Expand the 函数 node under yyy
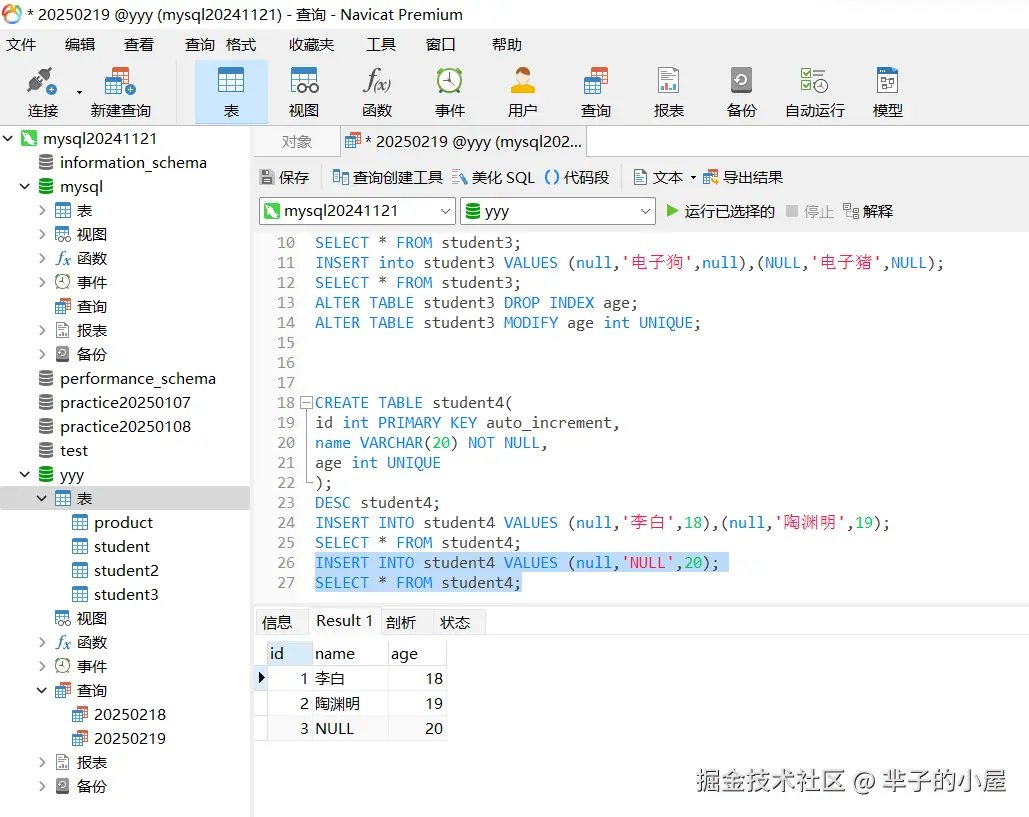Viewport: 1029px width, 817px height. 42,642
